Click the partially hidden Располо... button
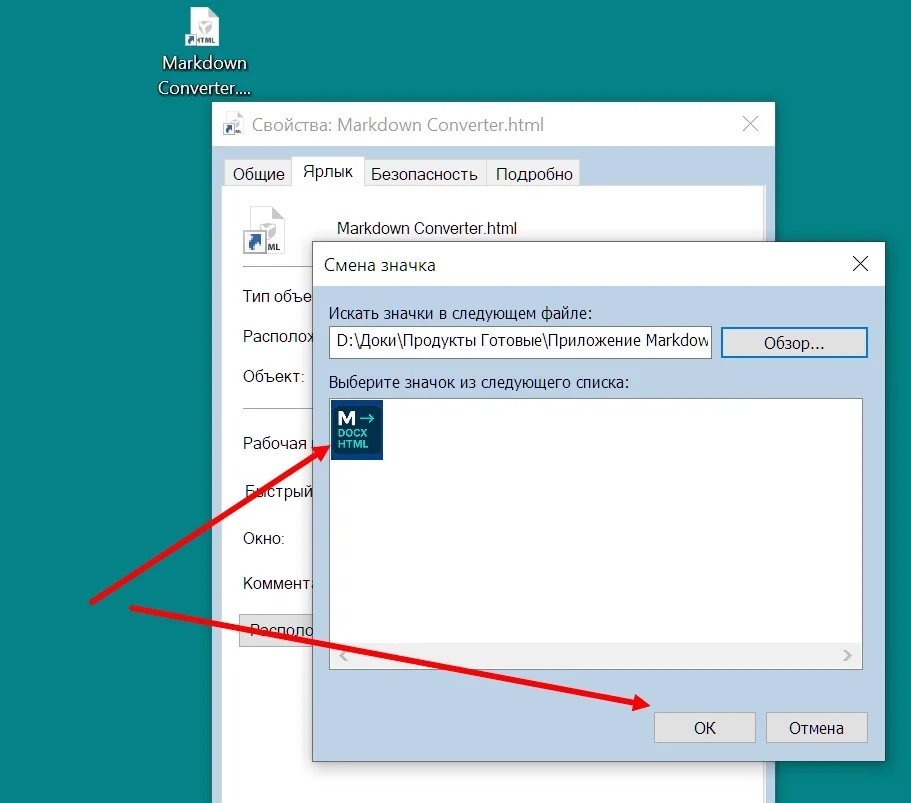This screenshot has height=803, width=911. pyautogui.click(x=276, y=631)
